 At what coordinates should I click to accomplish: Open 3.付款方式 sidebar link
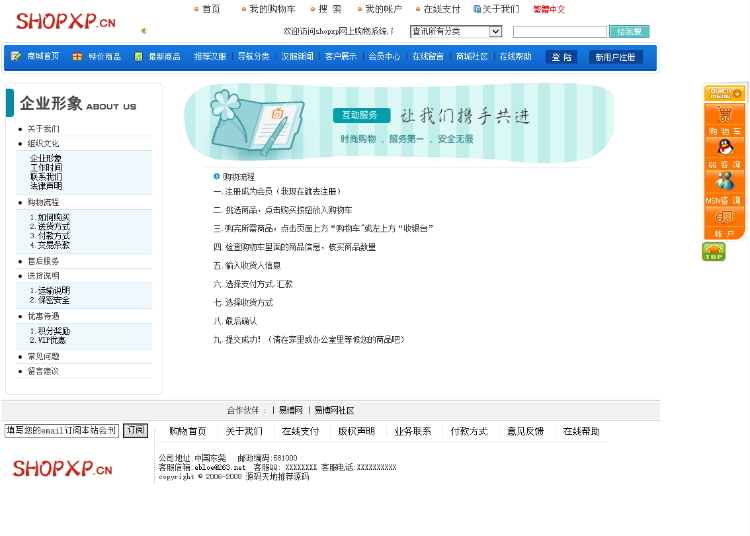[50, 236]
